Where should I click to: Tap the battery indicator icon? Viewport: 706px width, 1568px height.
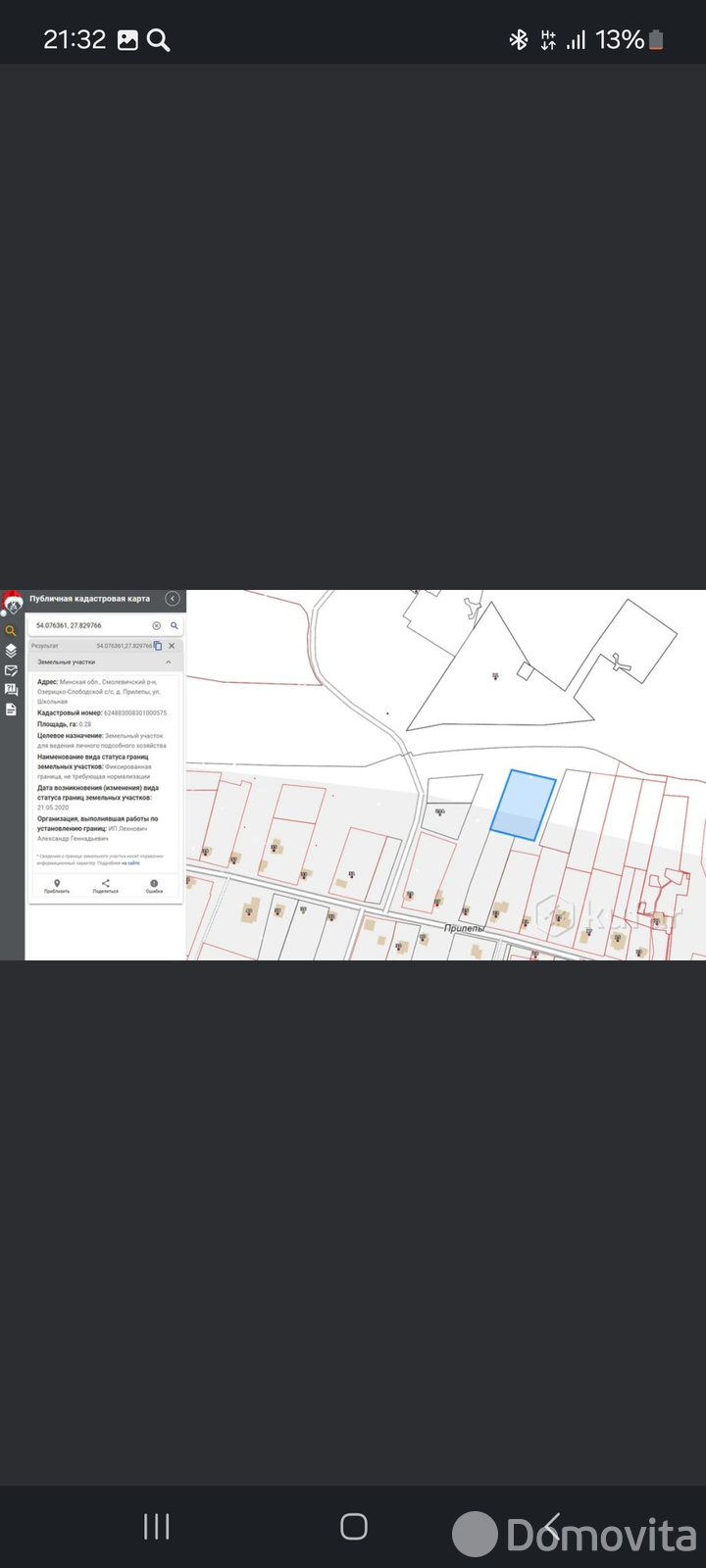[x=656, y=40]
